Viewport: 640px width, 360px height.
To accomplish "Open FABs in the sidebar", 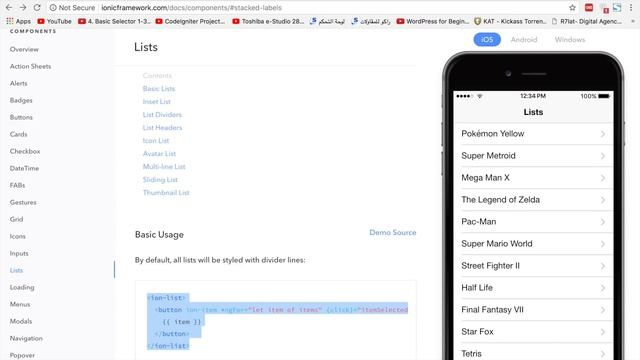I will 18,185.
